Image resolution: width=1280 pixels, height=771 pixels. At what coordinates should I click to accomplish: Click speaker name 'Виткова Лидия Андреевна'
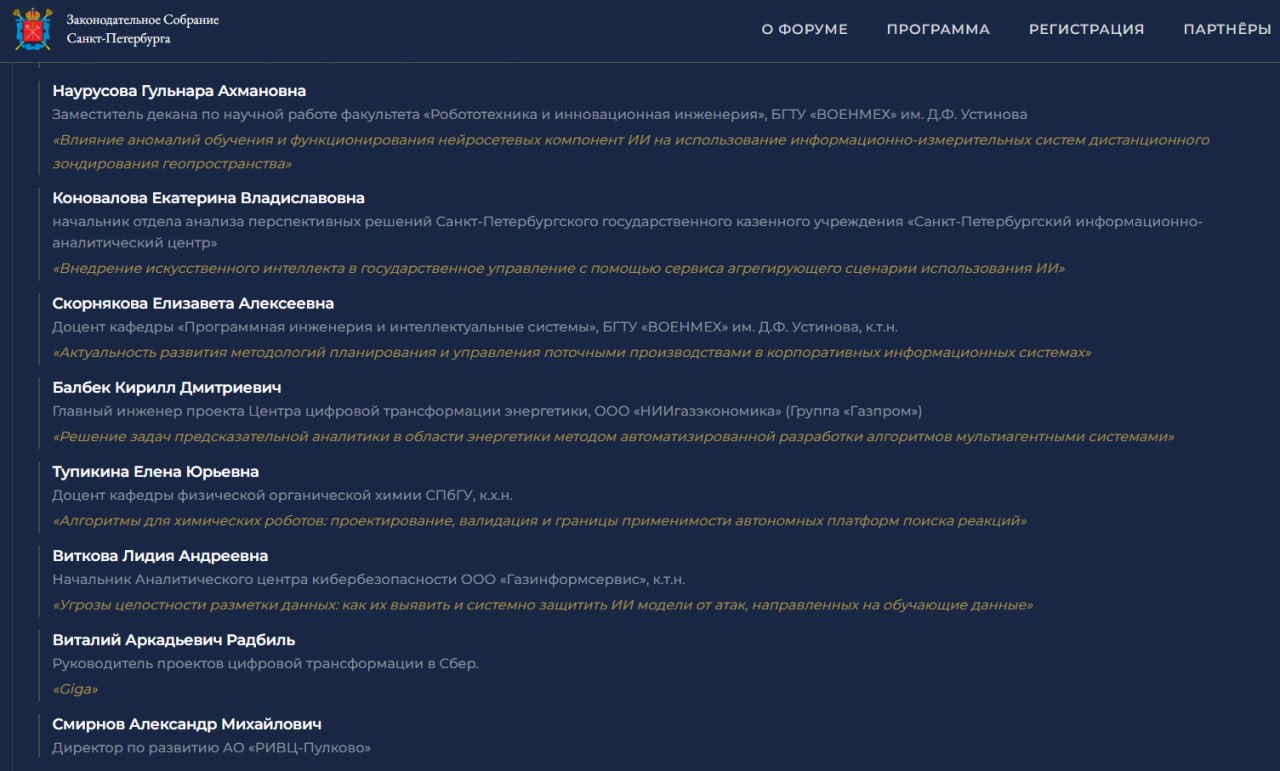coord(160,555)
